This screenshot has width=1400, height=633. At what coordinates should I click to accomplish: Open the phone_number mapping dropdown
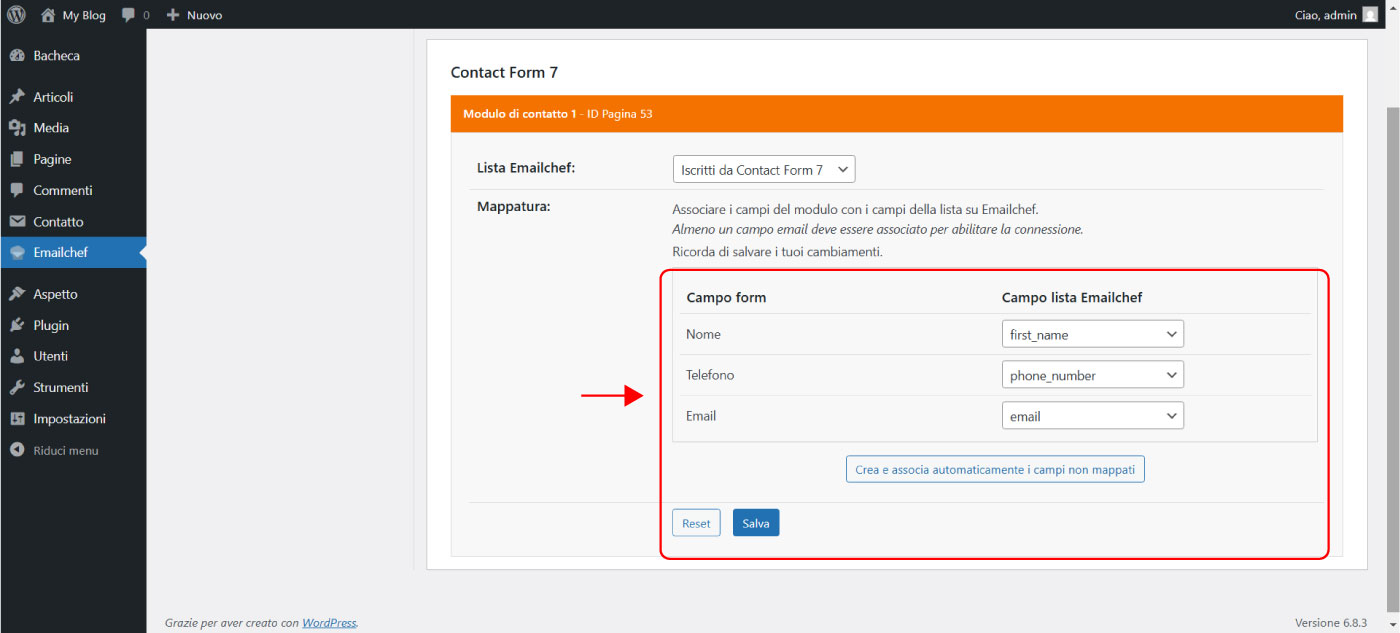1092,375
